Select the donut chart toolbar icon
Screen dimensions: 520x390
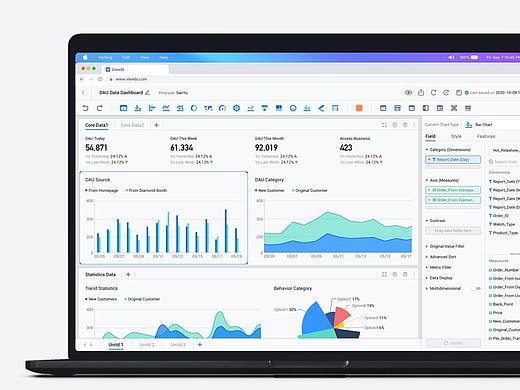[194, 108]
